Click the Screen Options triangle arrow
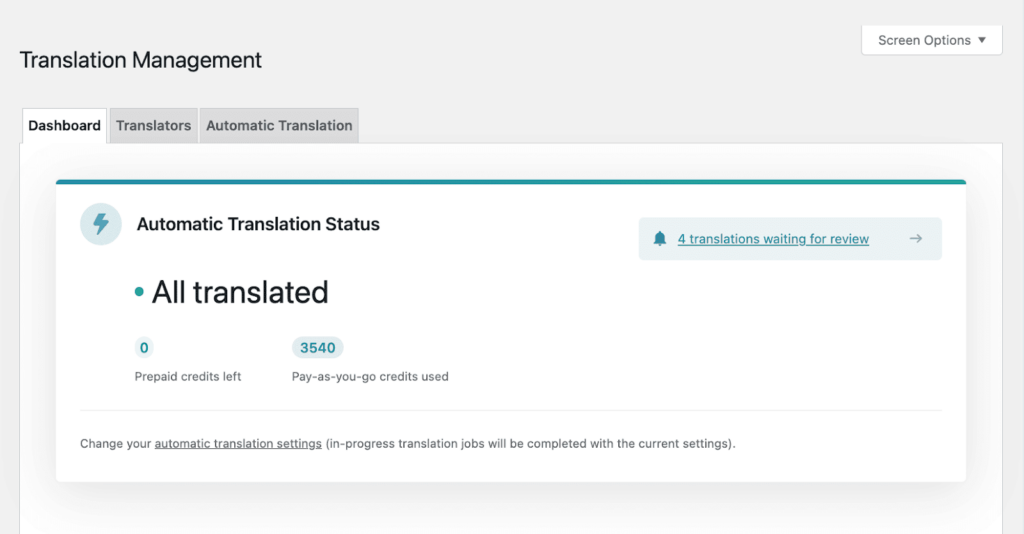 [x=982, y=40]
